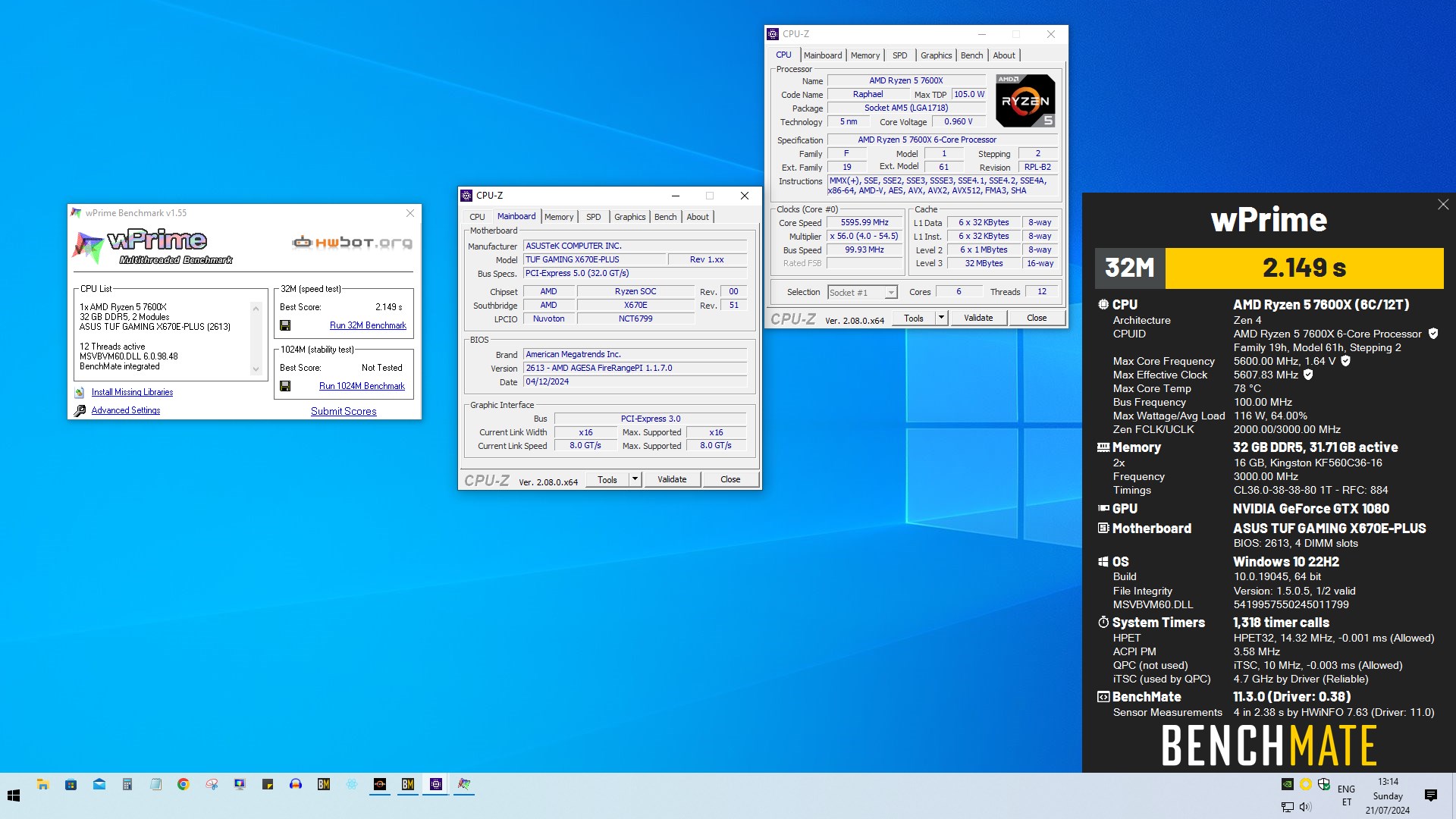Open the NVIDIA tray icon

click(1287, 784)
